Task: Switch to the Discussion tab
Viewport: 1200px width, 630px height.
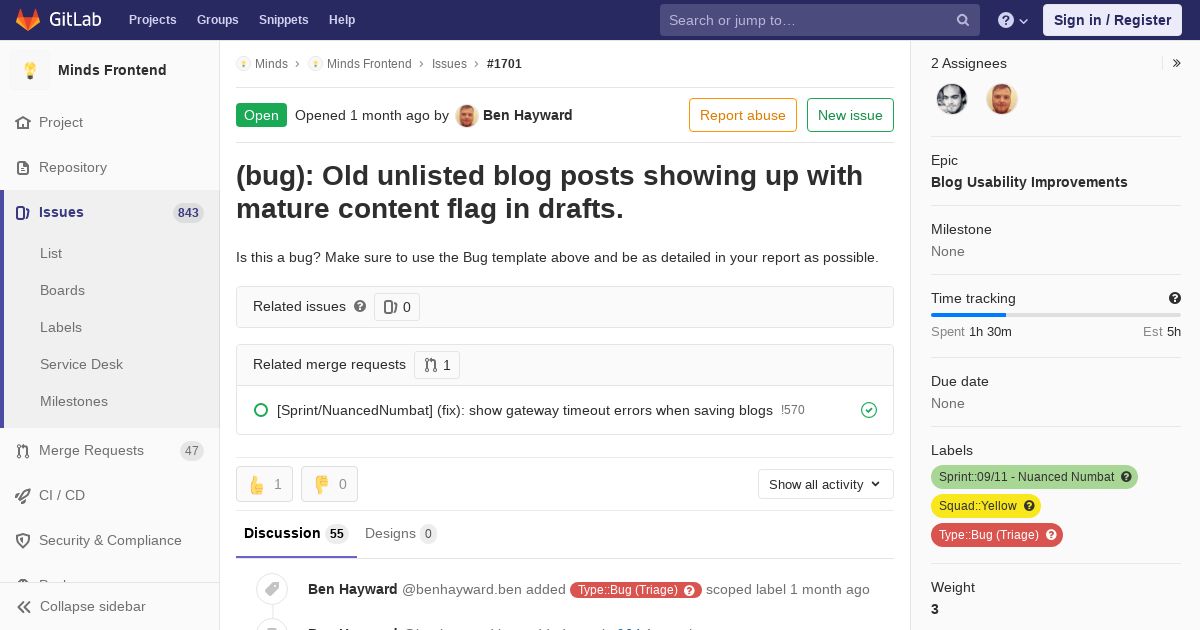Action: (x=296, y=534)
